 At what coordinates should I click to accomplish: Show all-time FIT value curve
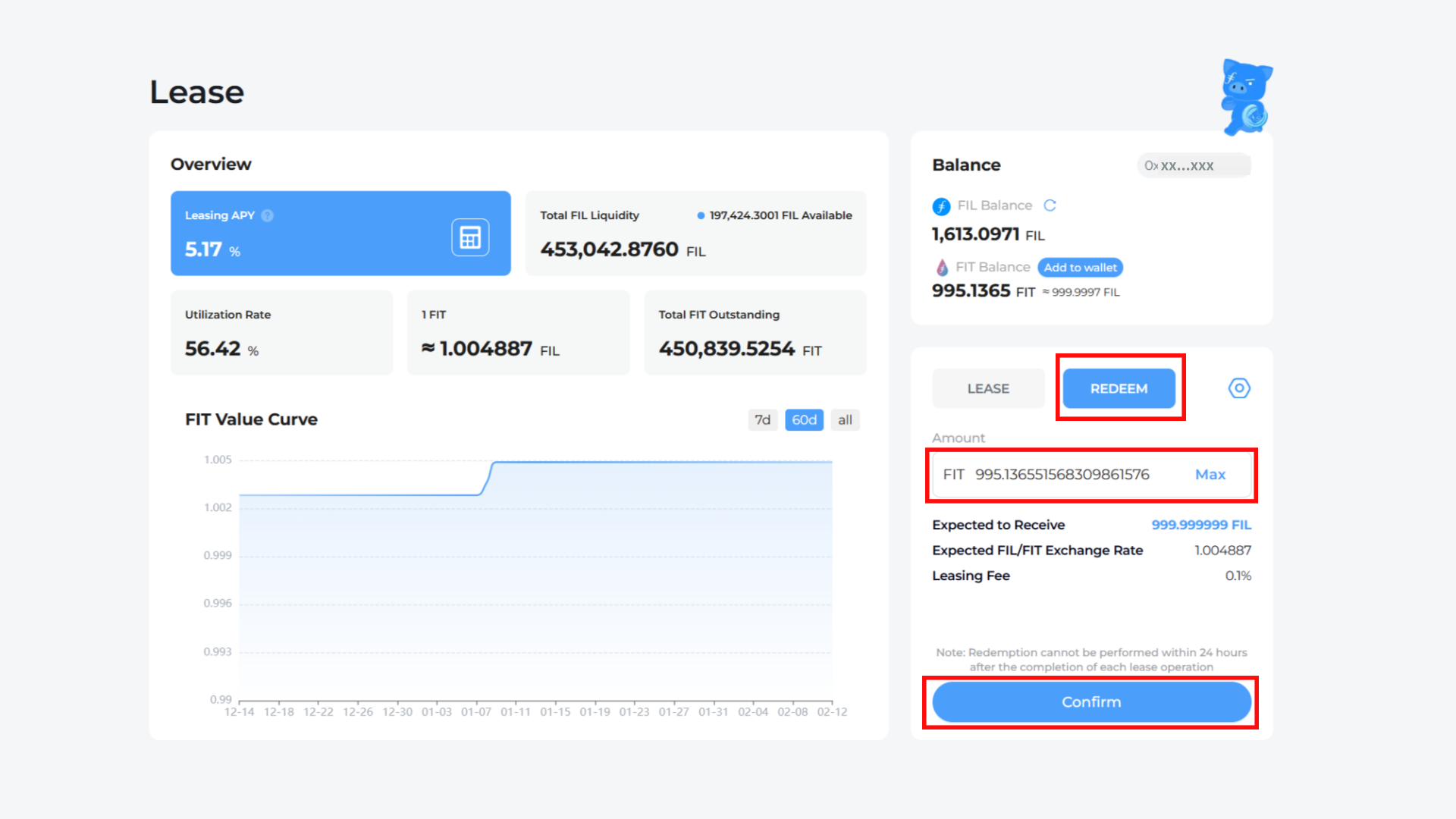pos(845,420)
